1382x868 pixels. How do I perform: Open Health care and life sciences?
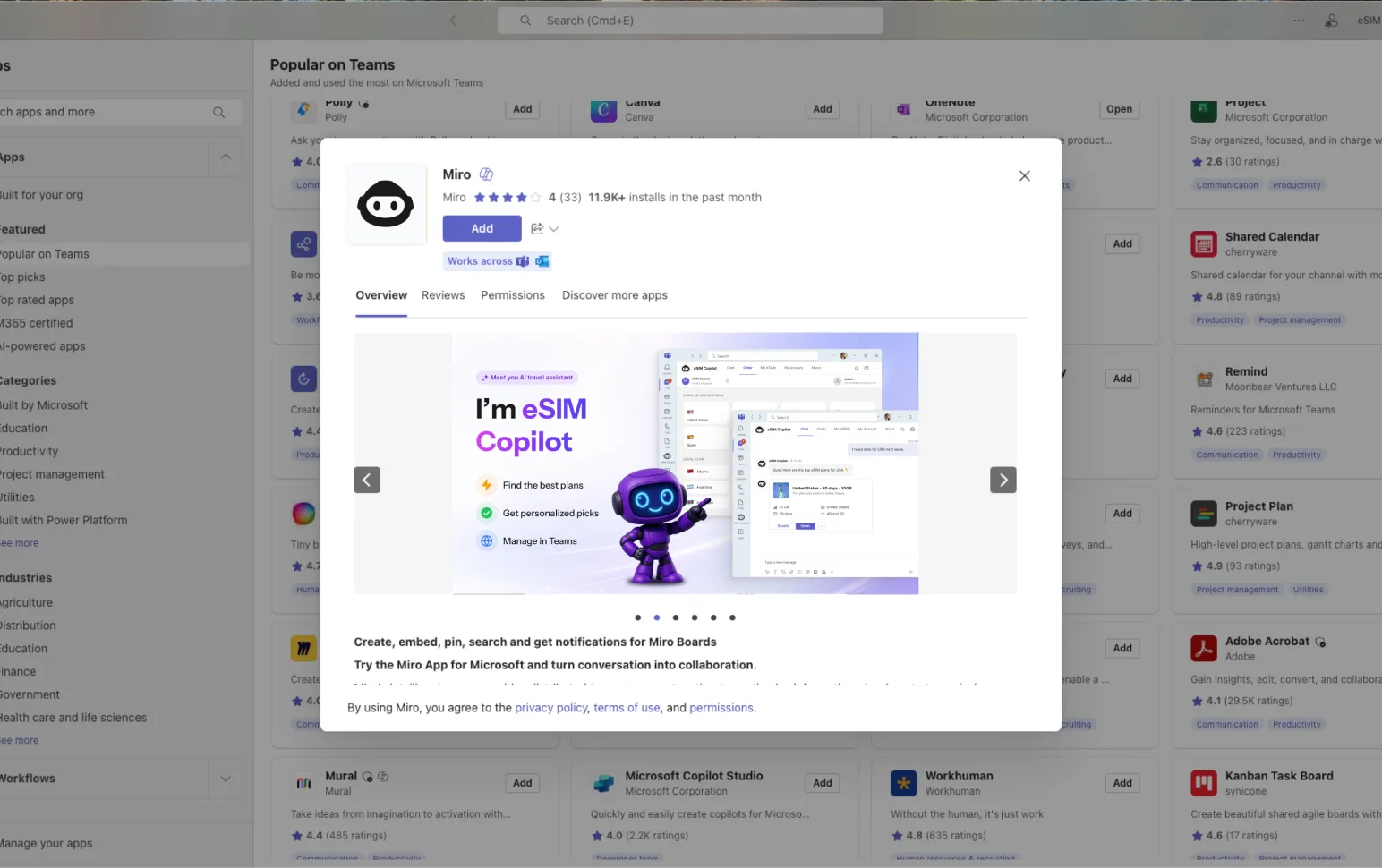[x=73, y=718]
